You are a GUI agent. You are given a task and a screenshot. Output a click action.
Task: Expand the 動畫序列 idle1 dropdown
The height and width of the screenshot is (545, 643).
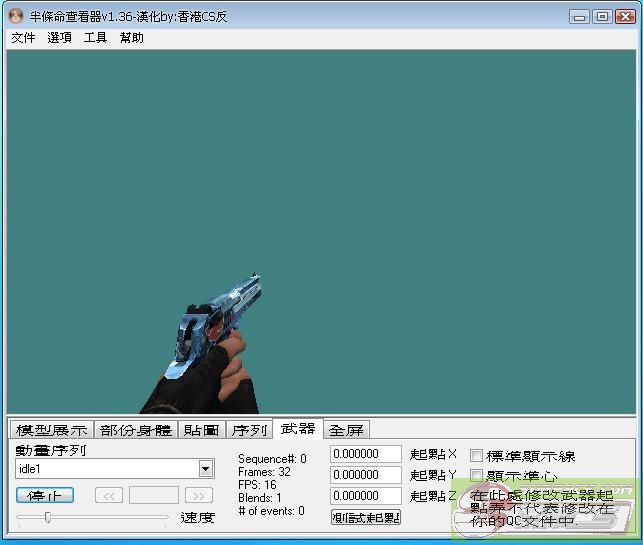pyautogui.click(x=205, y=469)
